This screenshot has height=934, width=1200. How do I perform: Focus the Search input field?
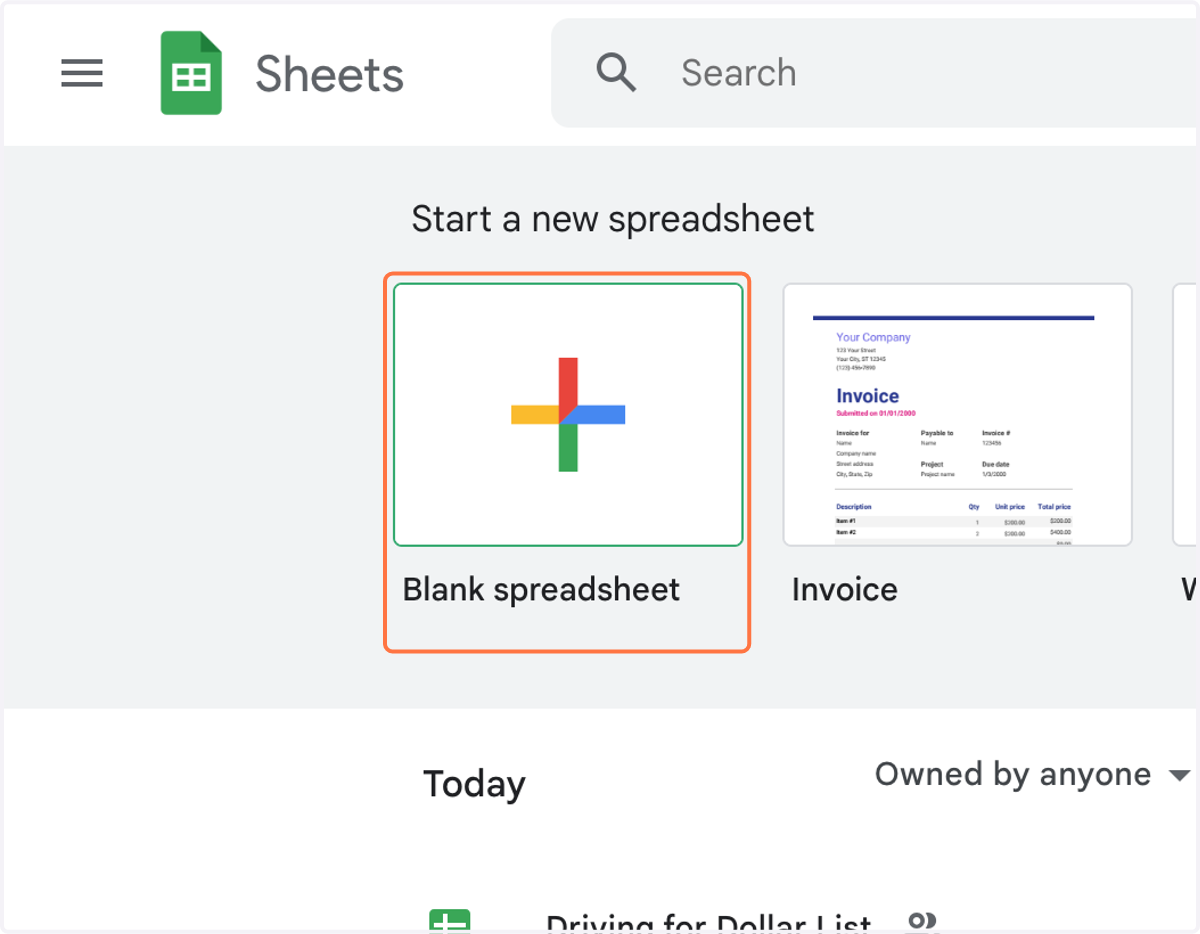pyautogui.click(x=875, y=73)
